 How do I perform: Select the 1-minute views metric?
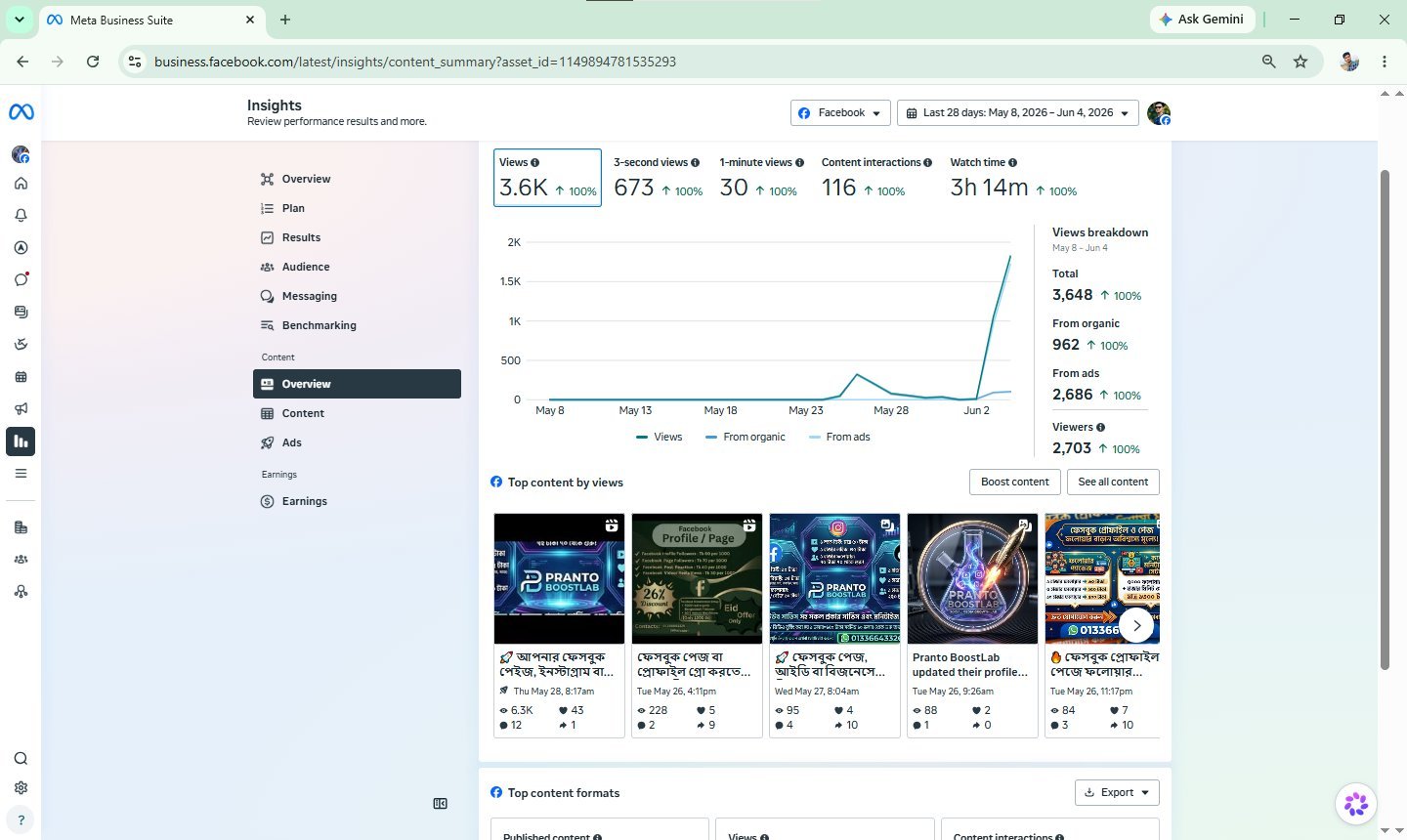760,178
